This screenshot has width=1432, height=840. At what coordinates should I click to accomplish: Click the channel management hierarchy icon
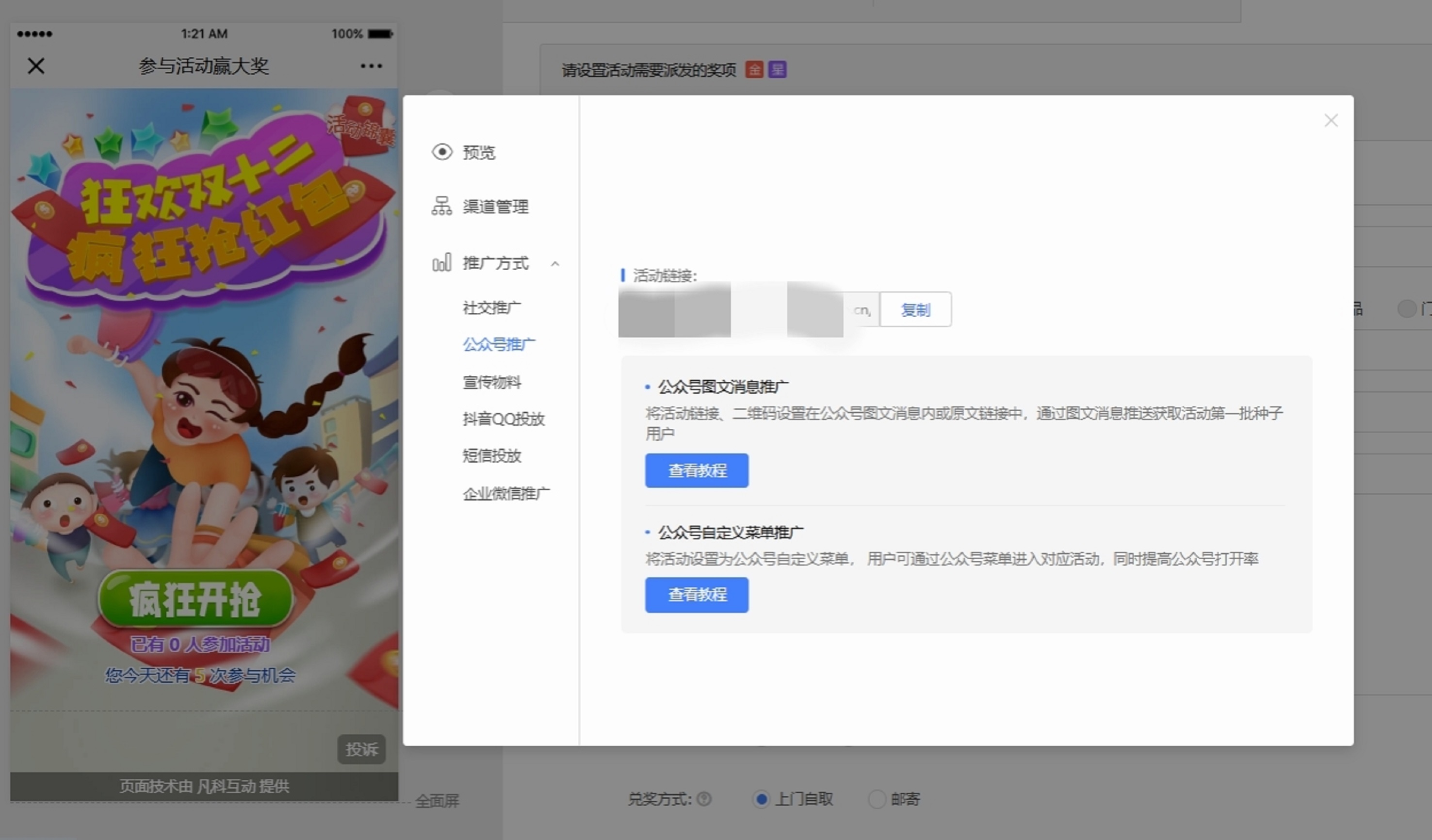441,206
